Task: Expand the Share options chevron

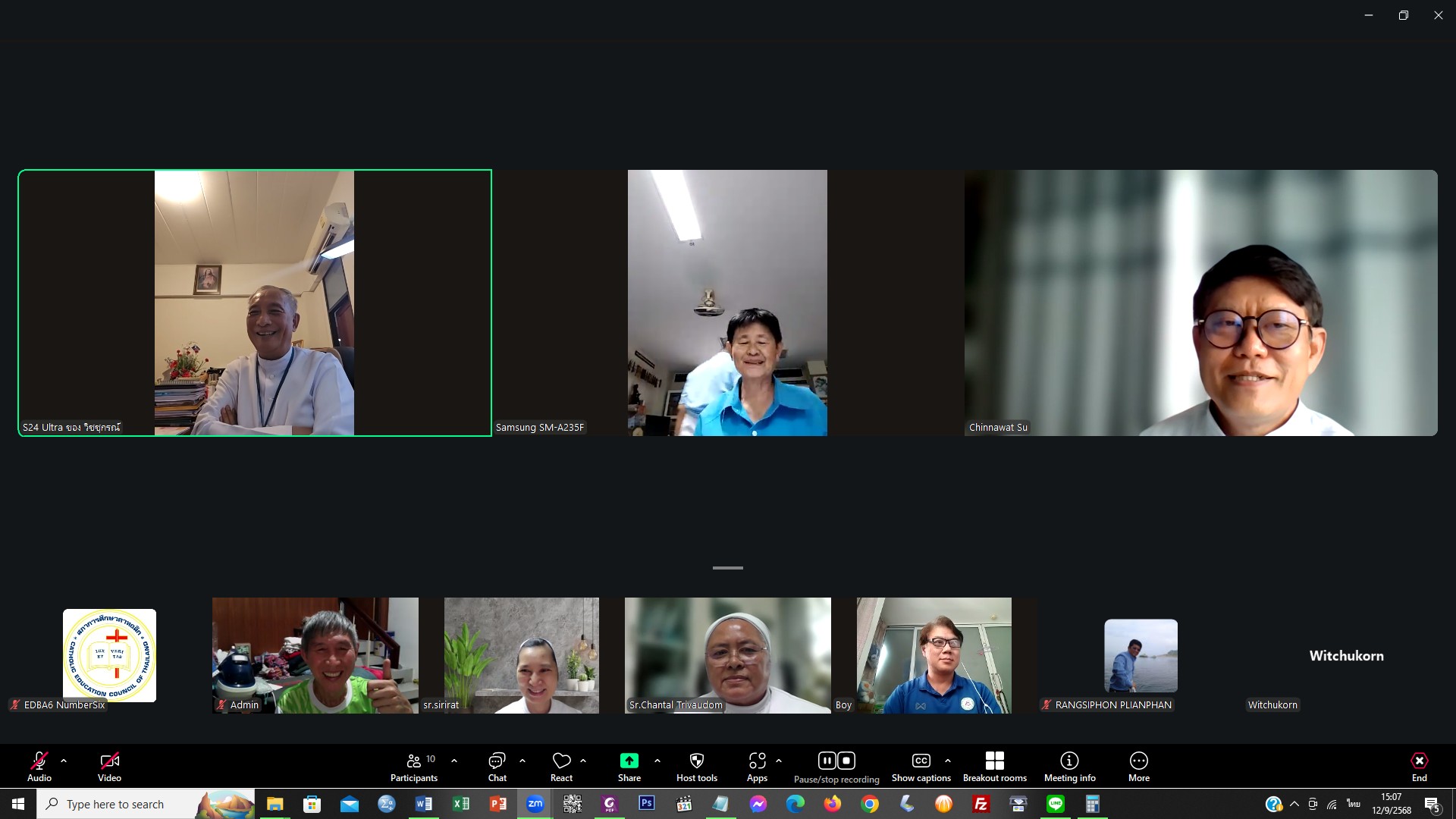Action: (657, 760)
